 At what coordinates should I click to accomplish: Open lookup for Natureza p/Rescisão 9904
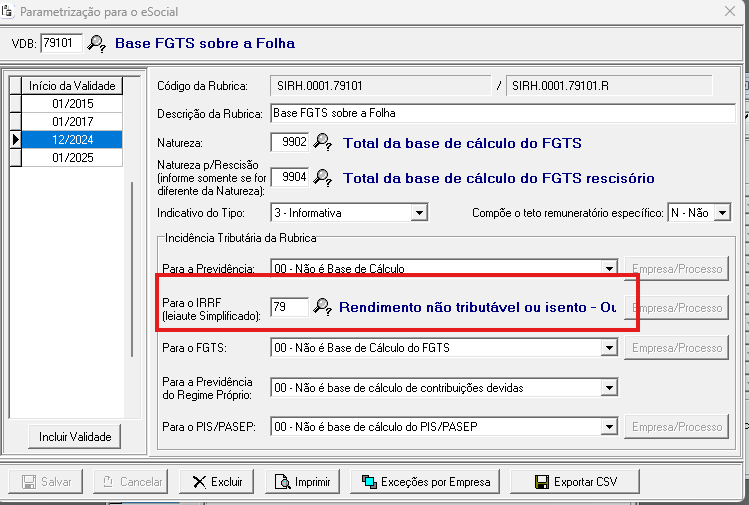click(x=322, y=178)
